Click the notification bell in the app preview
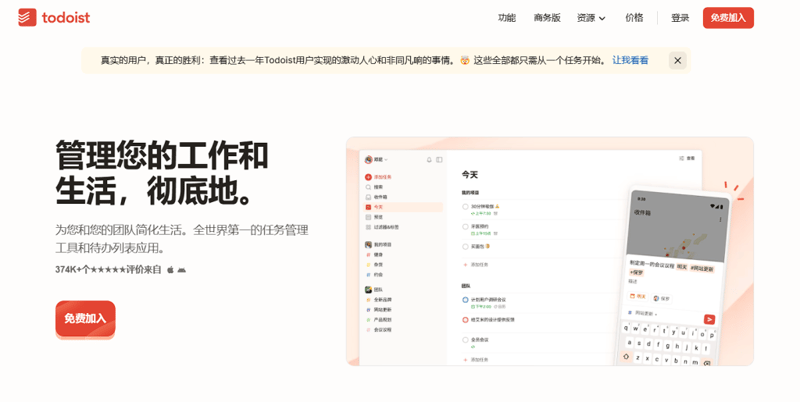This screenshot has width=800, height=402. 429,160
